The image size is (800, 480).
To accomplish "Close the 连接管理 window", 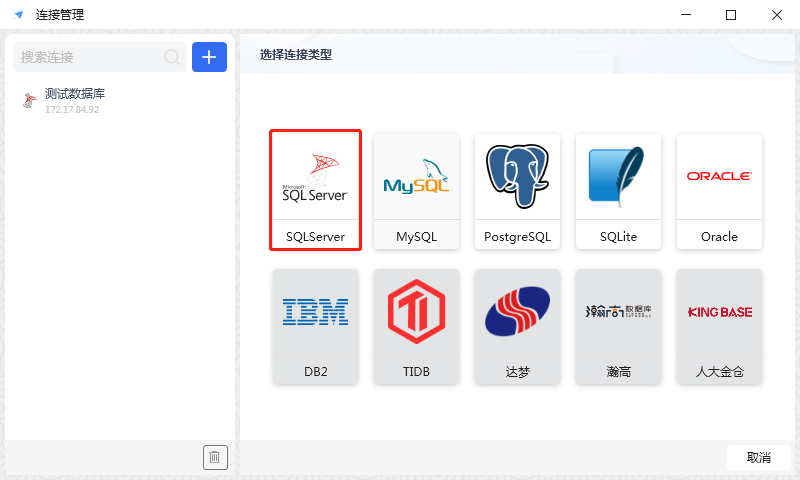I will (x=777, y=15).
